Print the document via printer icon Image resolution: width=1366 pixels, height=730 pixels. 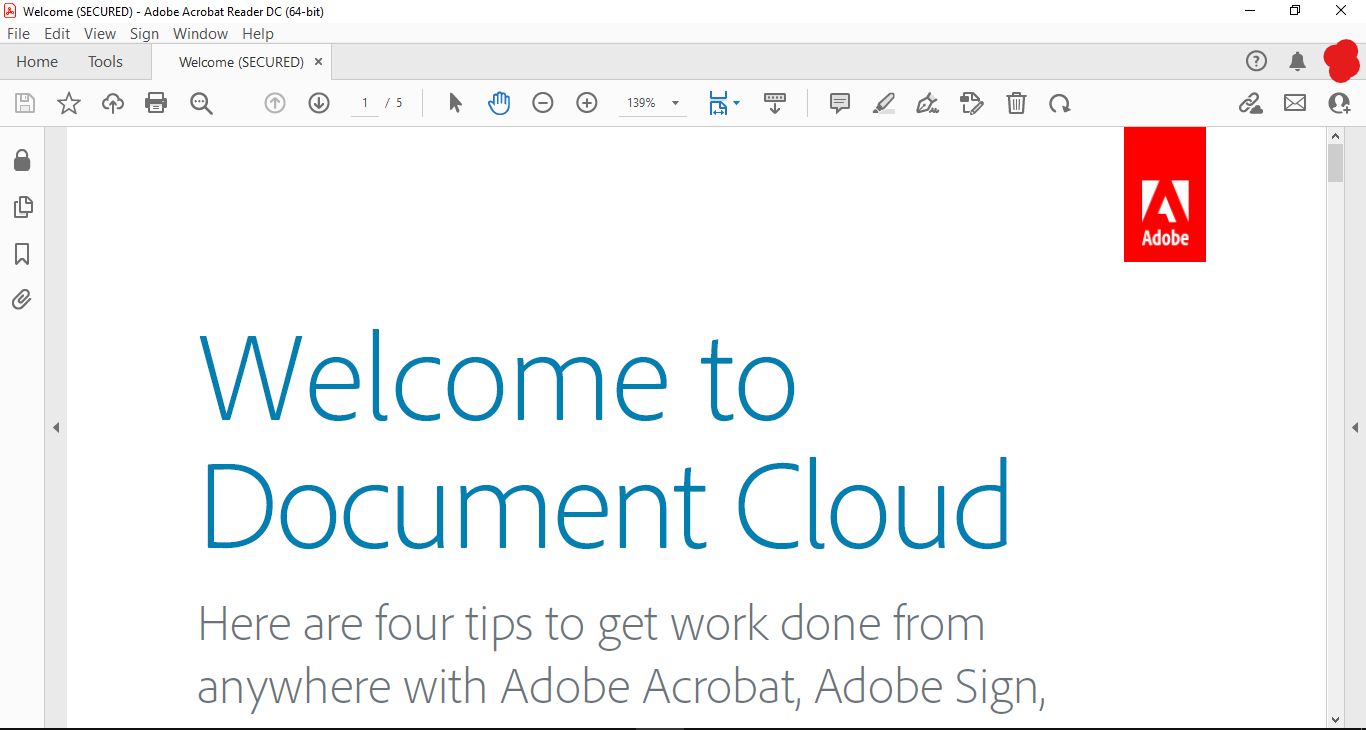156,103
